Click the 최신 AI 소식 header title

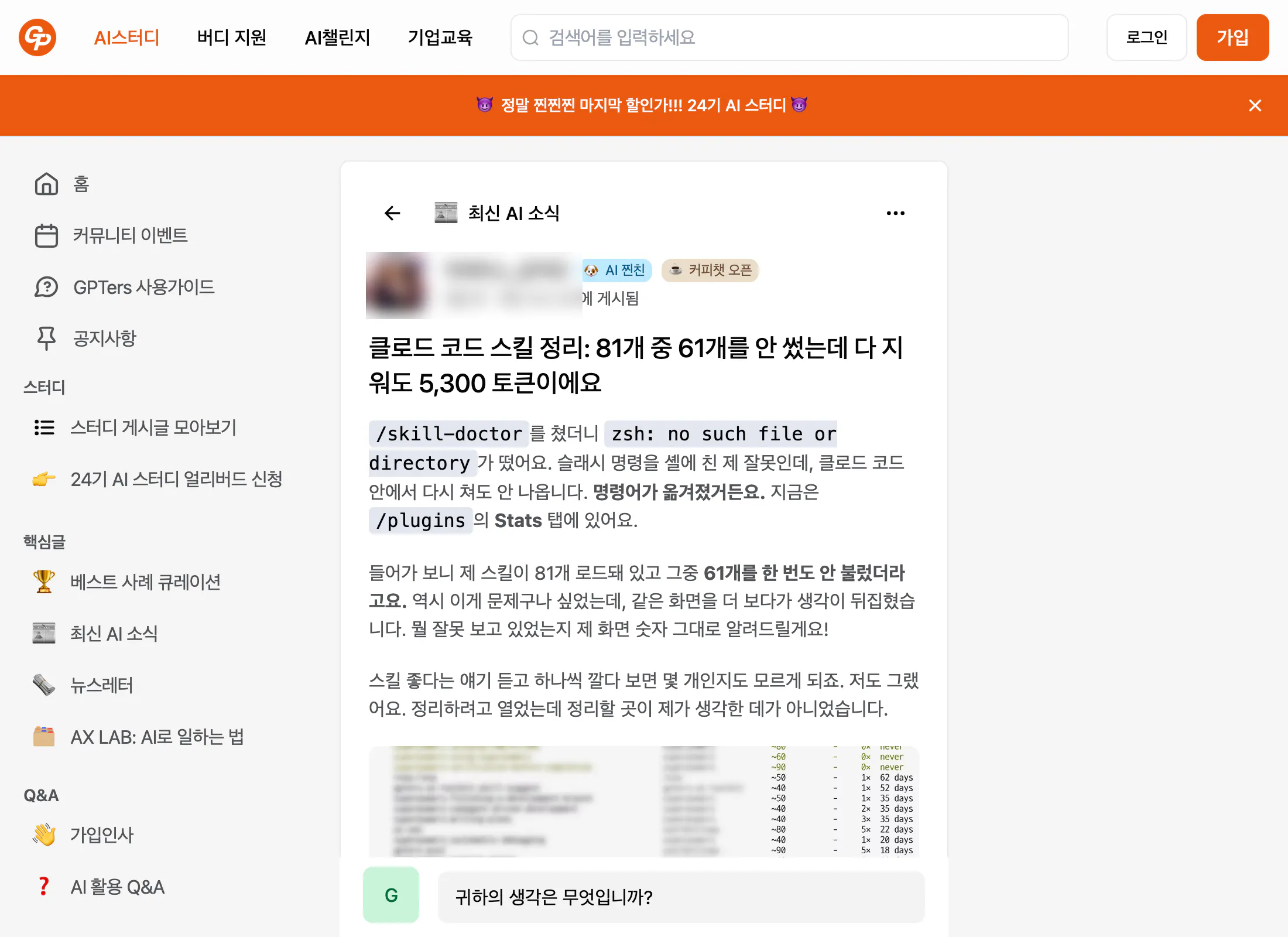pos(513,213)
